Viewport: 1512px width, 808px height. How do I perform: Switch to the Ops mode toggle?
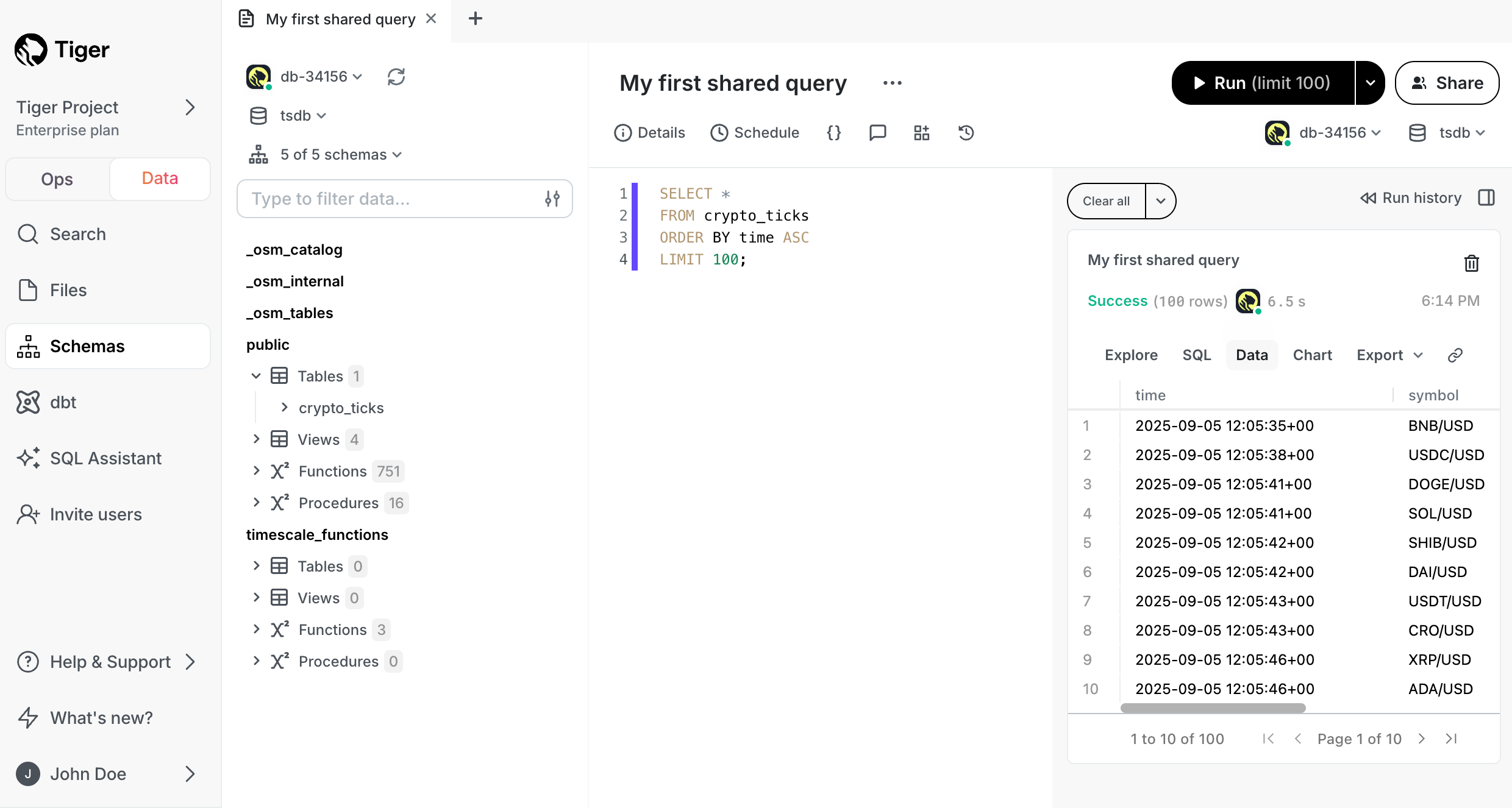pyautogui.click(x=57, y=179)
